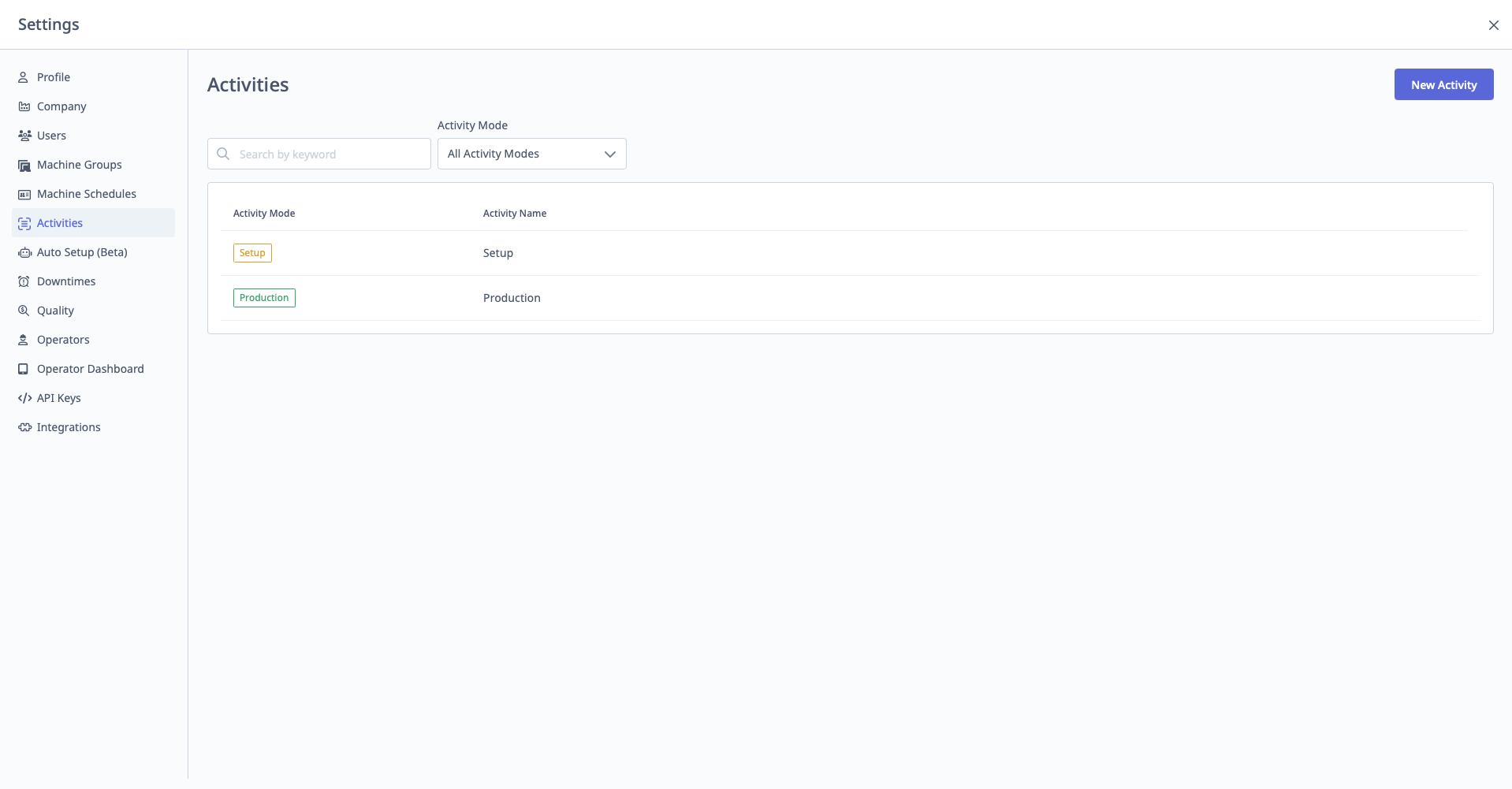Screen dimensions: 1512x789
Task: Open the Production activity name row
Action: [x=512, y=298]
